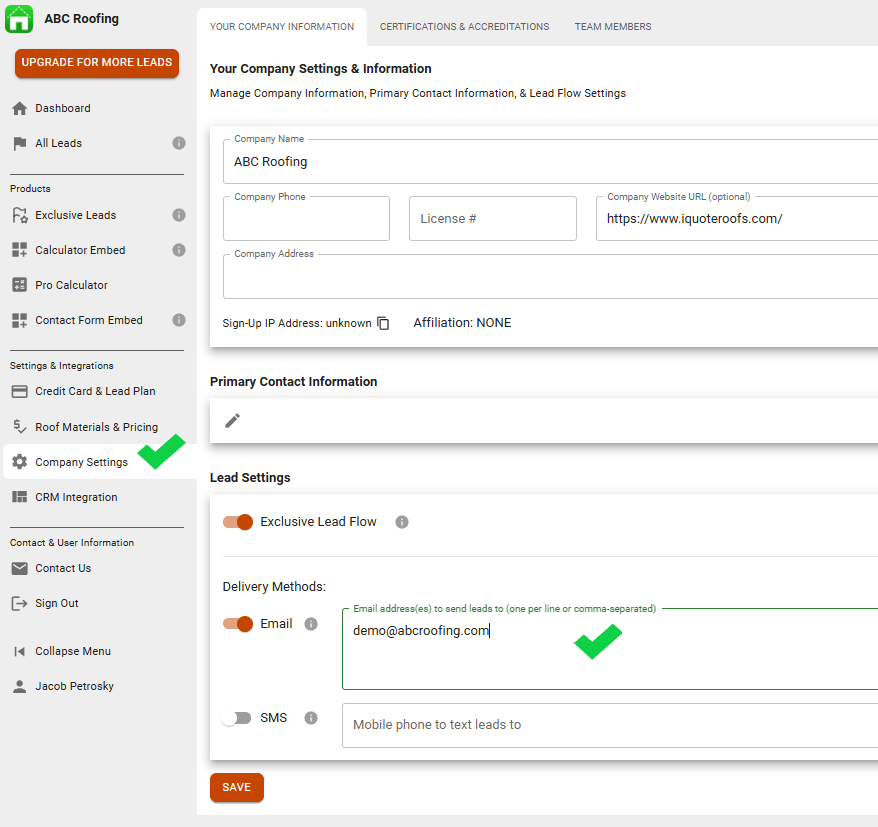This screenshot has height=827, width=878.
Task: Collapse the sidebar menu
Action: click(x=72, y=651)
